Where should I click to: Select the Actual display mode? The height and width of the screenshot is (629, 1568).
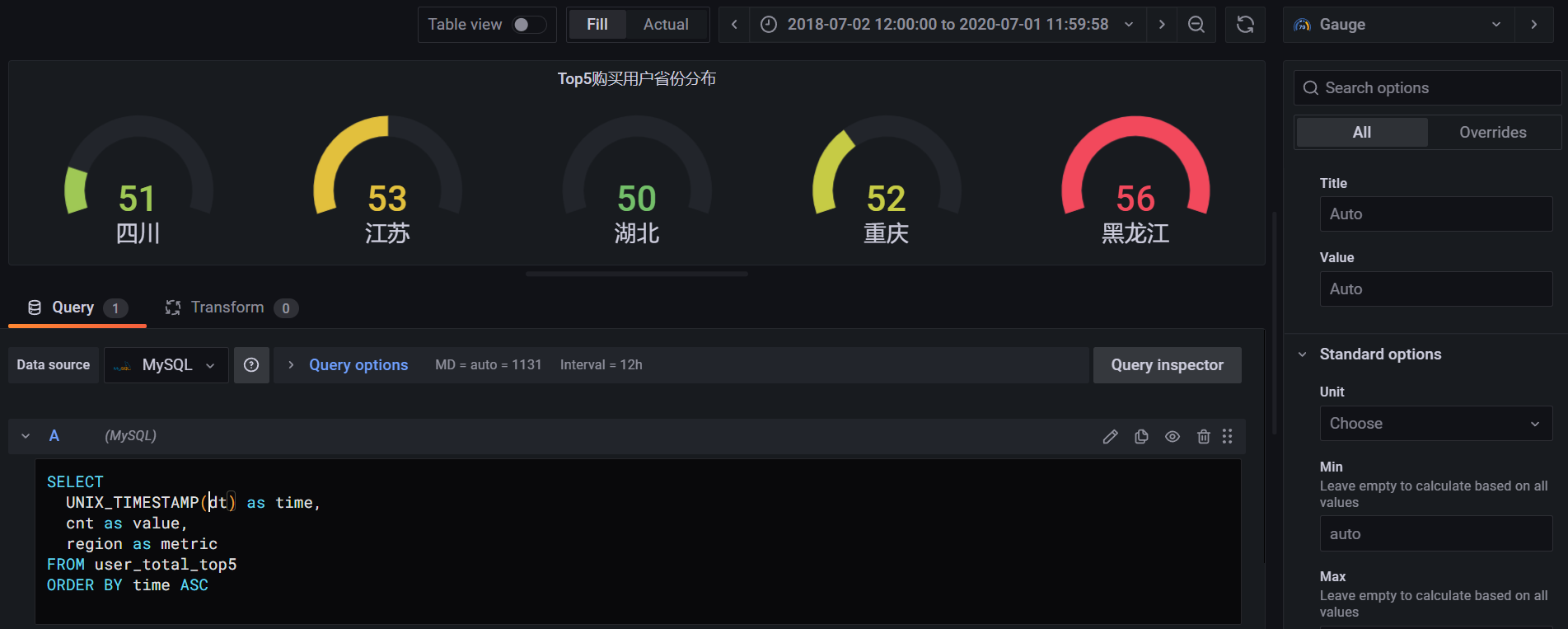point(666,25)
